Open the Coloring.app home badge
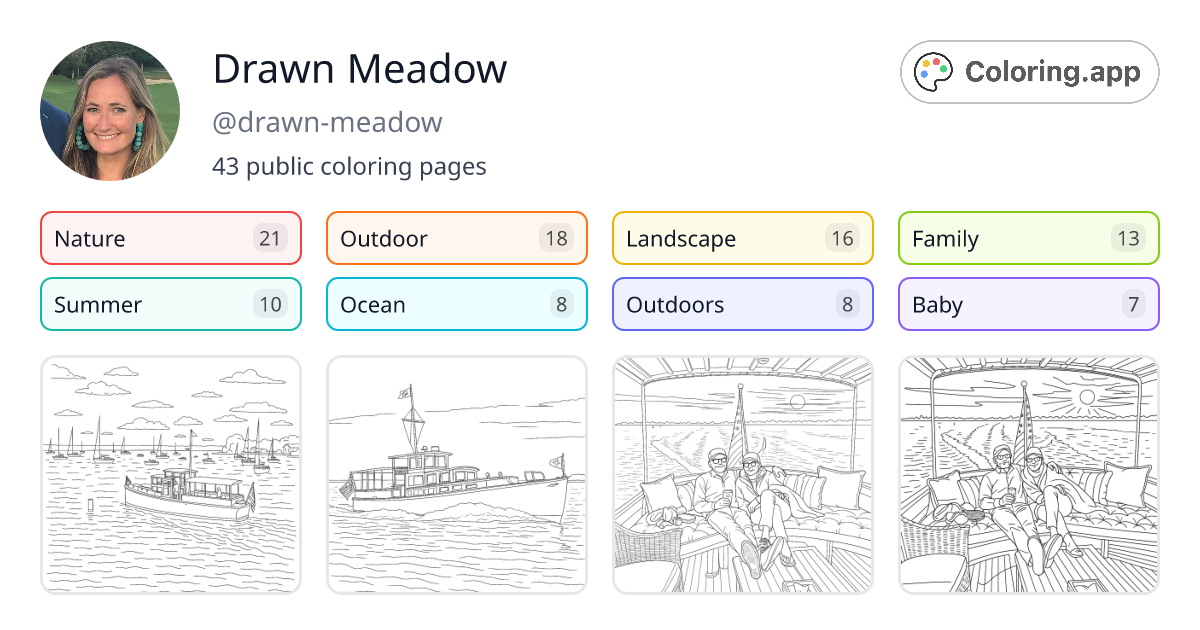Viewport: 1200px width, 630px height. [1029, 72]
